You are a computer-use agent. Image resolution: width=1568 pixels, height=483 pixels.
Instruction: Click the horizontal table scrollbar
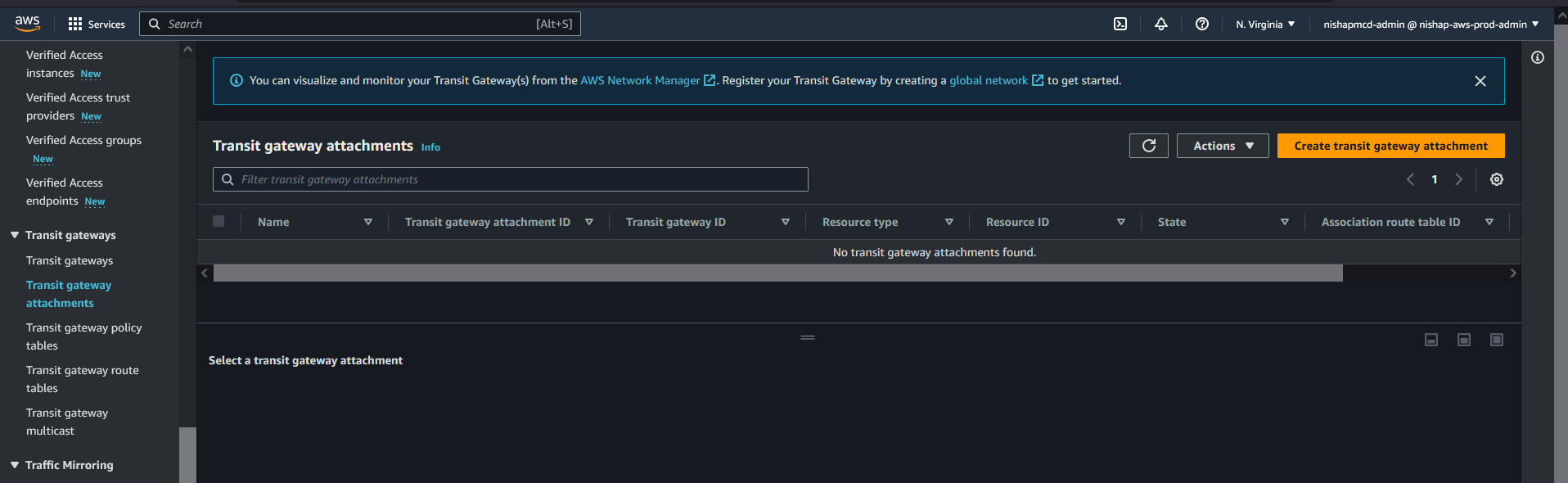pos(777,273)
